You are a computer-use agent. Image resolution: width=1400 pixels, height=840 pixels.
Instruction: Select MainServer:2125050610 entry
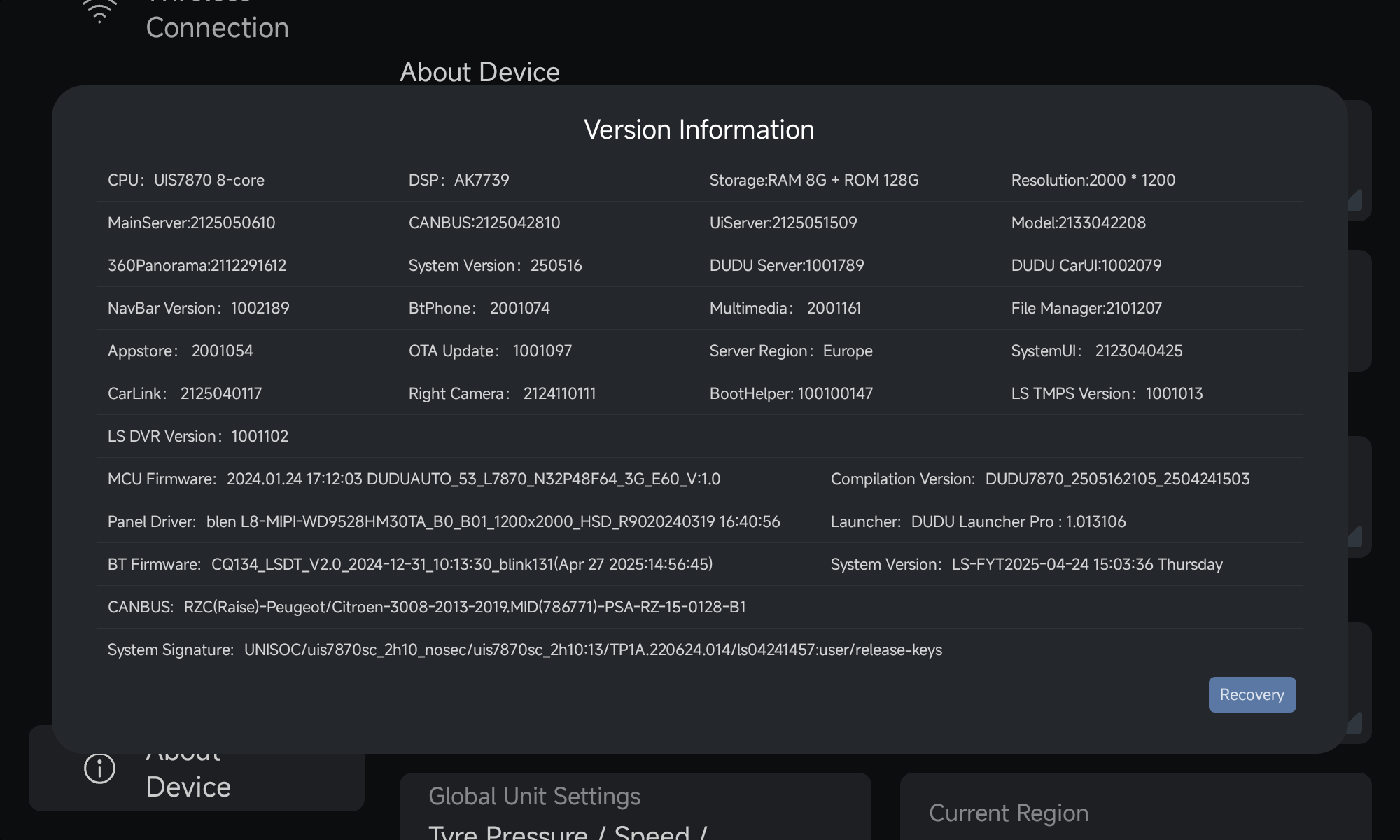pos(192,223)
